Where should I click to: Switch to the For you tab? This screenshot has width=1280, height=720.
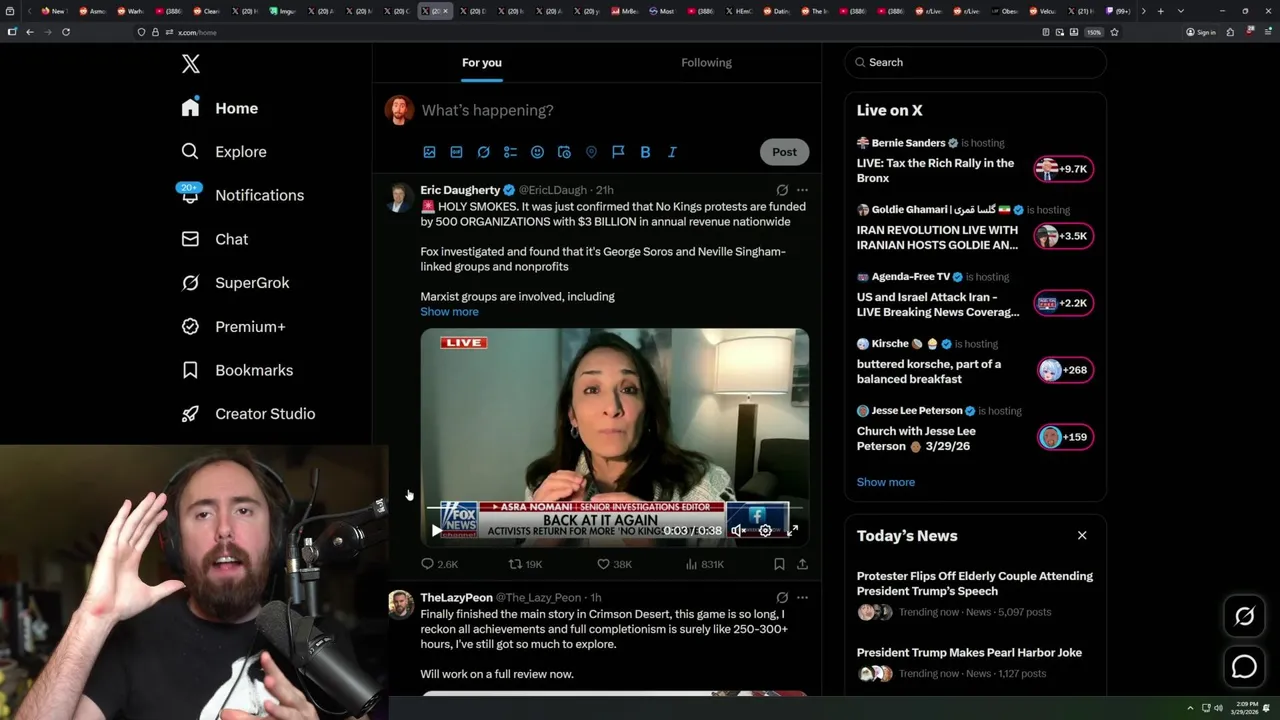(x=482, y=62)
